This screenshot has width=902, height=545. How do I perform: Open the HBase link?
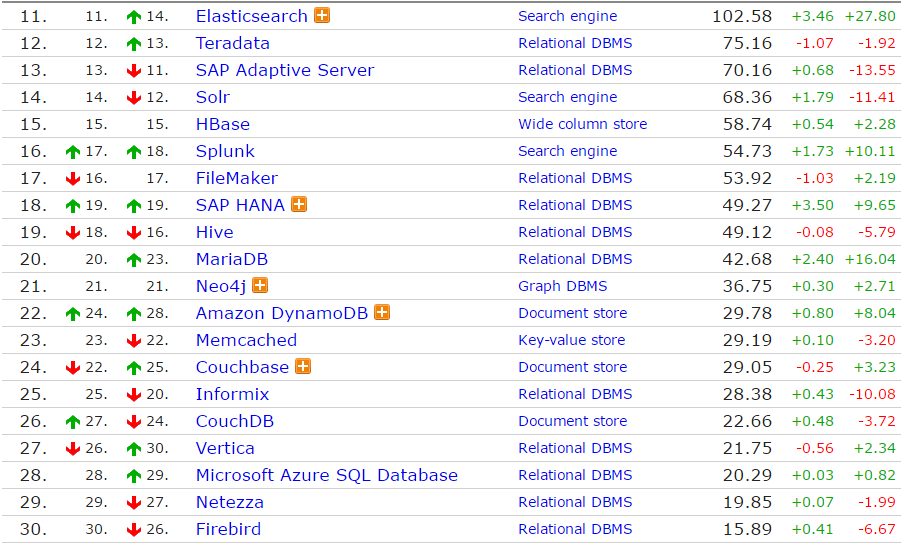[223, 124]
